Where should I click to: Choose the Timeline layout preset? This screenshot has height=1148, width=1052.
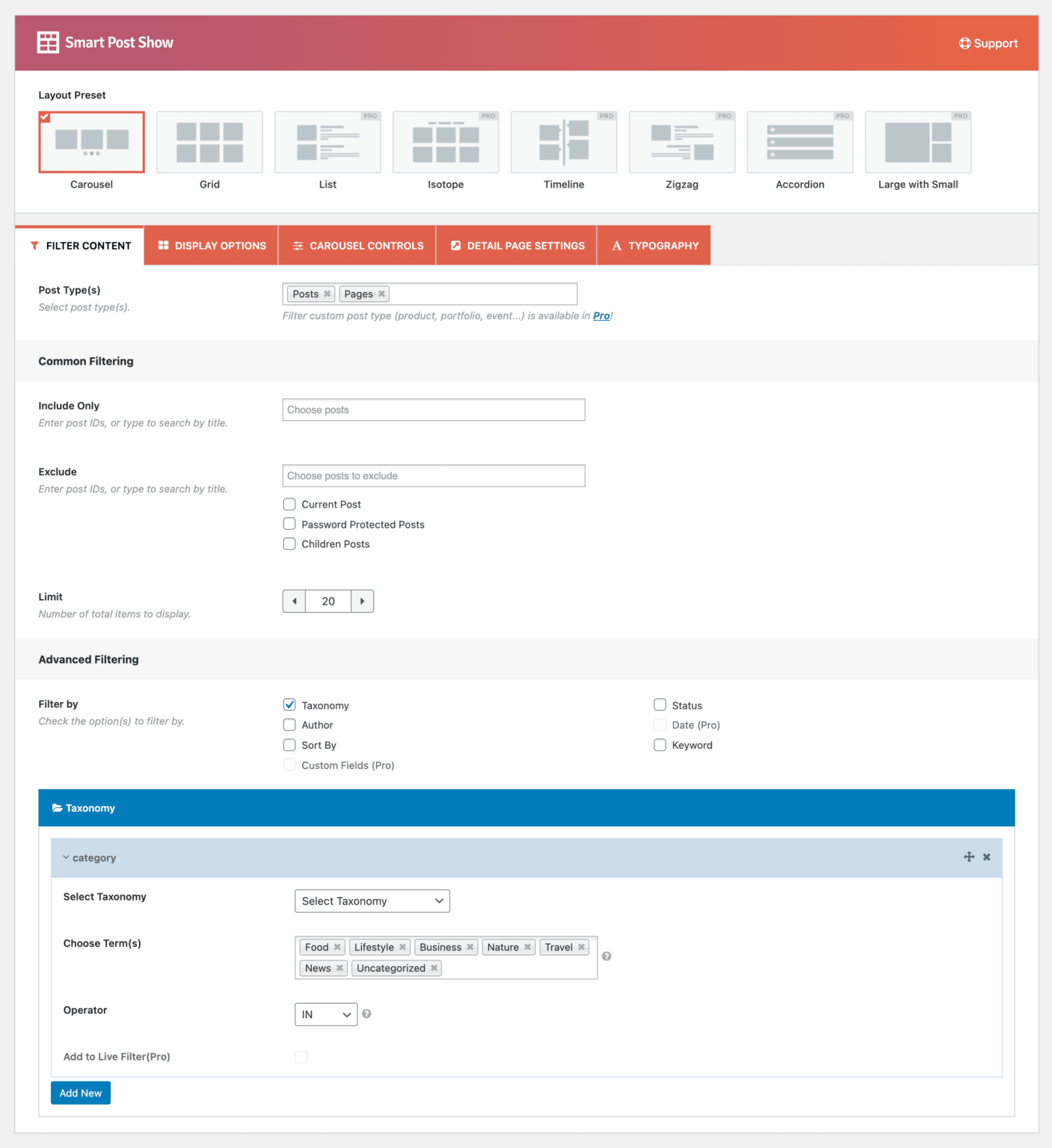coord(563,142)
